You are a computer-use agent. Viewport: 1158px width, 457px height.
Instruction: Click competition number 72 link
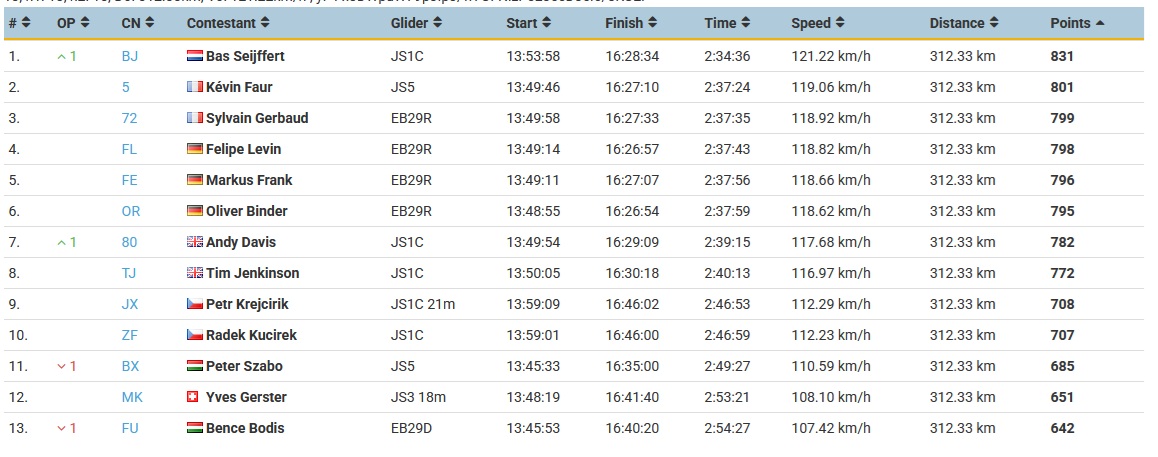(129, 118)
